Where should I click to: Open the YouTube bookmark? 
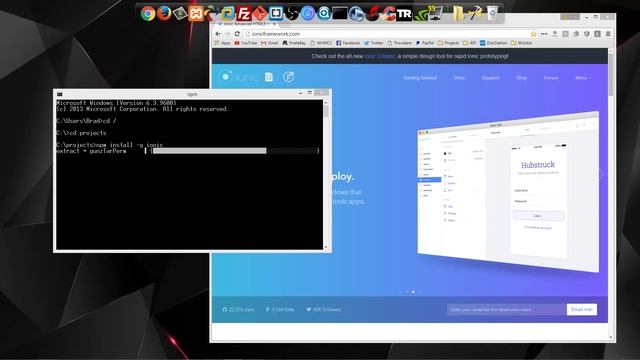246,43
